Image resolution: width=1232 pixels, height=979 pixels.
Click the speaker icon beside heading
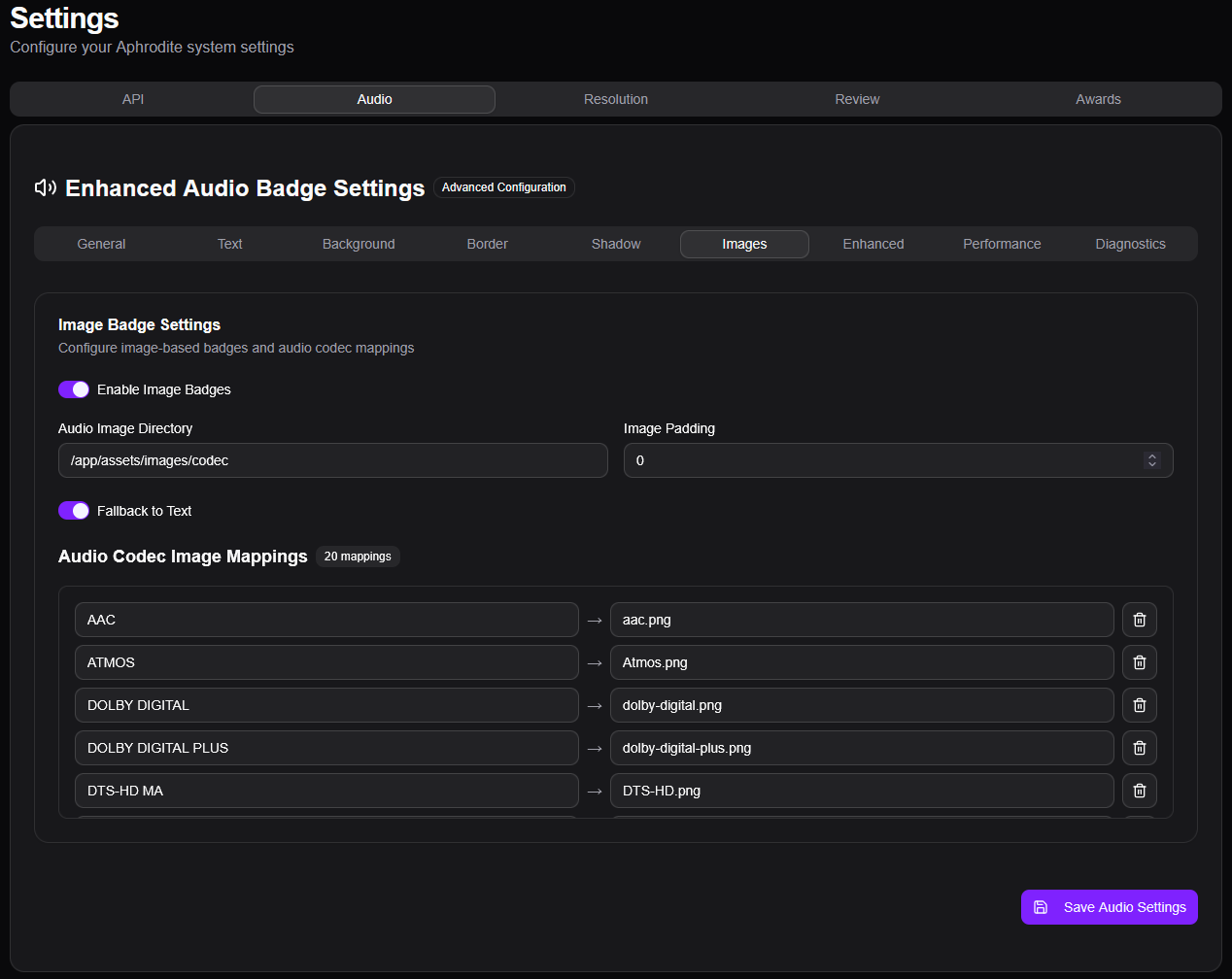pos(46,187)
